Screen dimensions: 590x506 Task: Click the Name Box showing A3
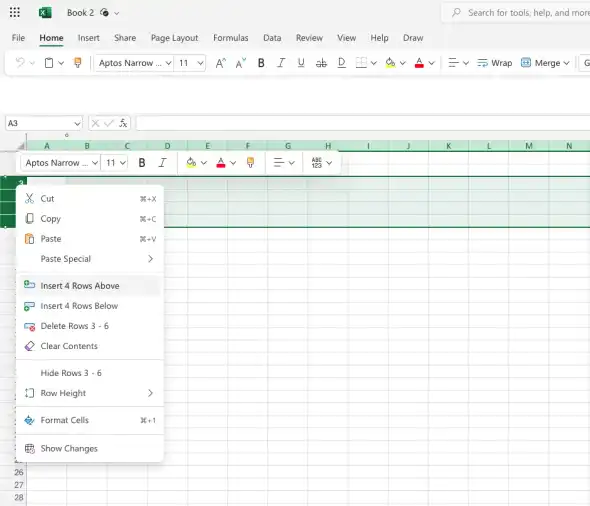pyautogui.click(x=44, y=123)
